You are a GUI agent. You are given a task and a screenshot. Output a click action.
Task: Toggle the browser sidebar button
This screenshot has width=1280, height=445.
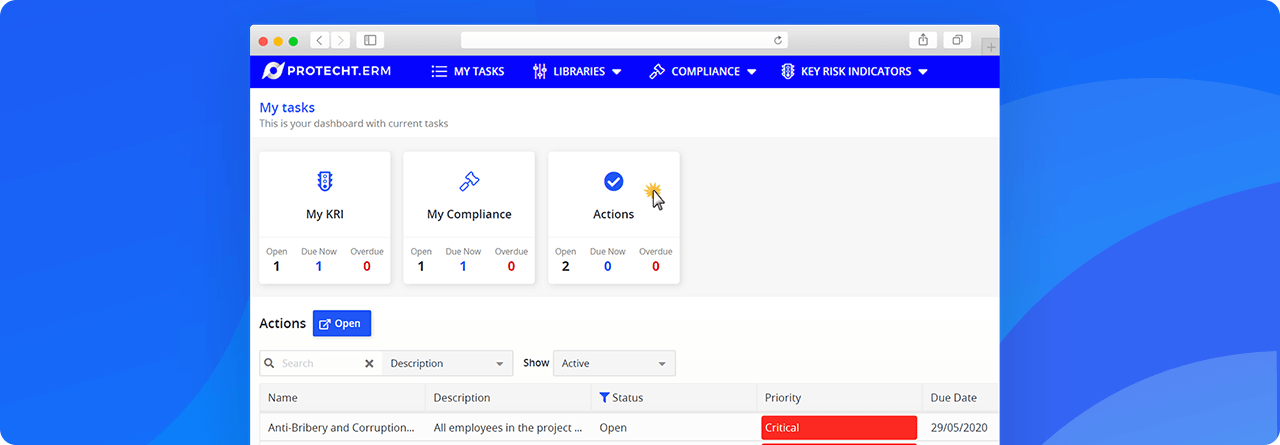tap(370, 40)
